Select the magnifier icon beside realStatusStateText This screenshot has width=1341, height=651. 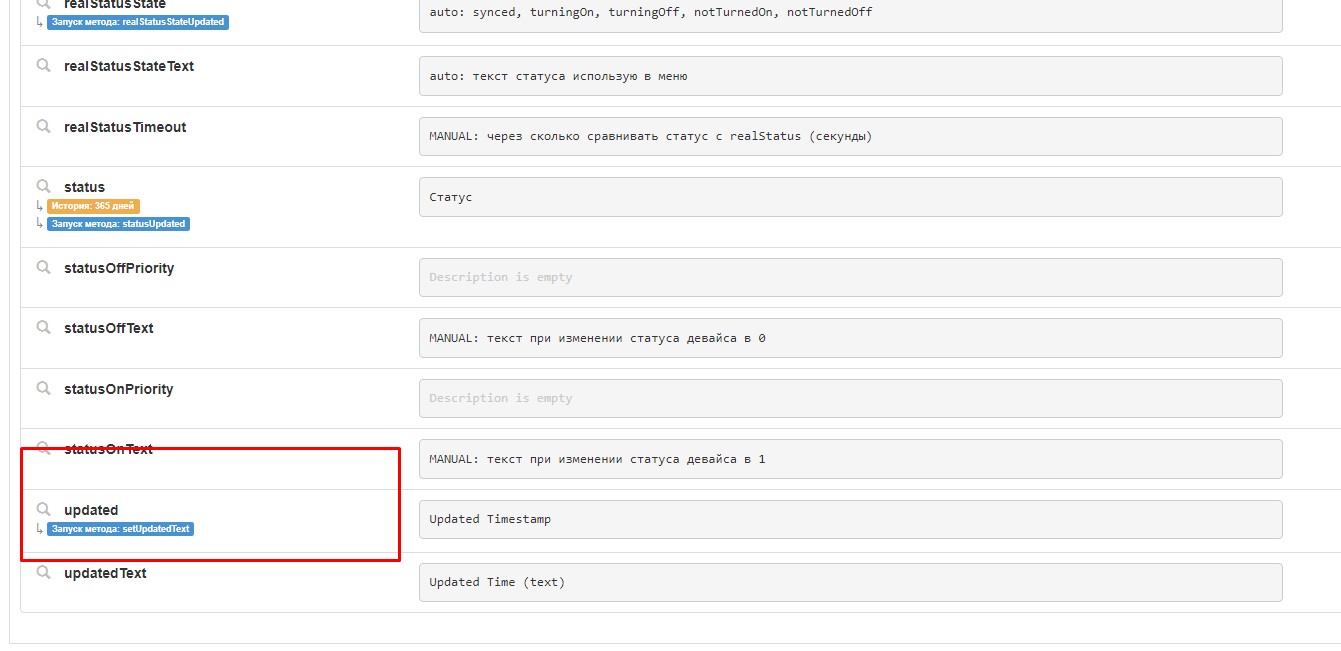click(42, 65)
